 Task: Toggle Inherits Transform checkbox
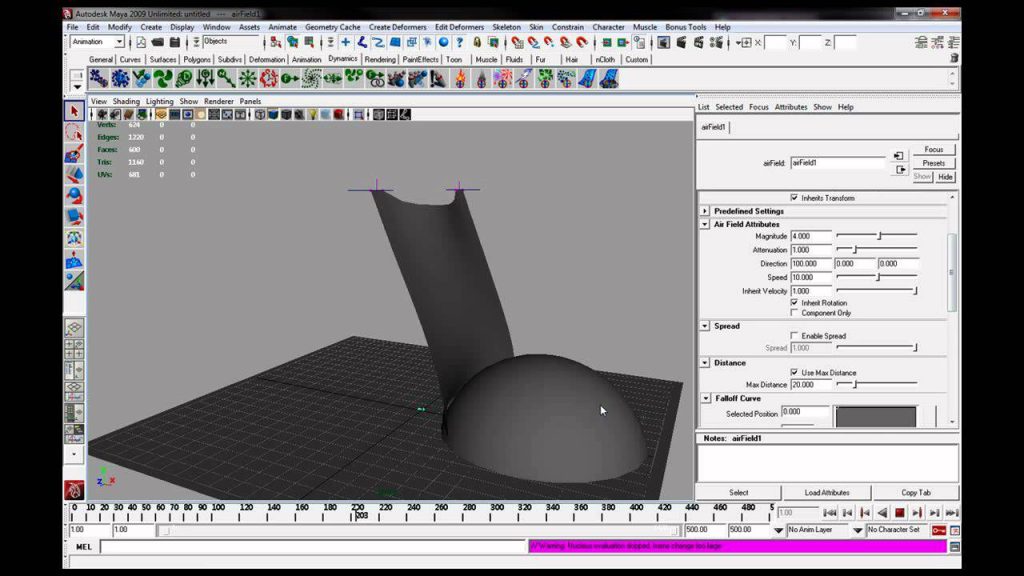(794, 197)
